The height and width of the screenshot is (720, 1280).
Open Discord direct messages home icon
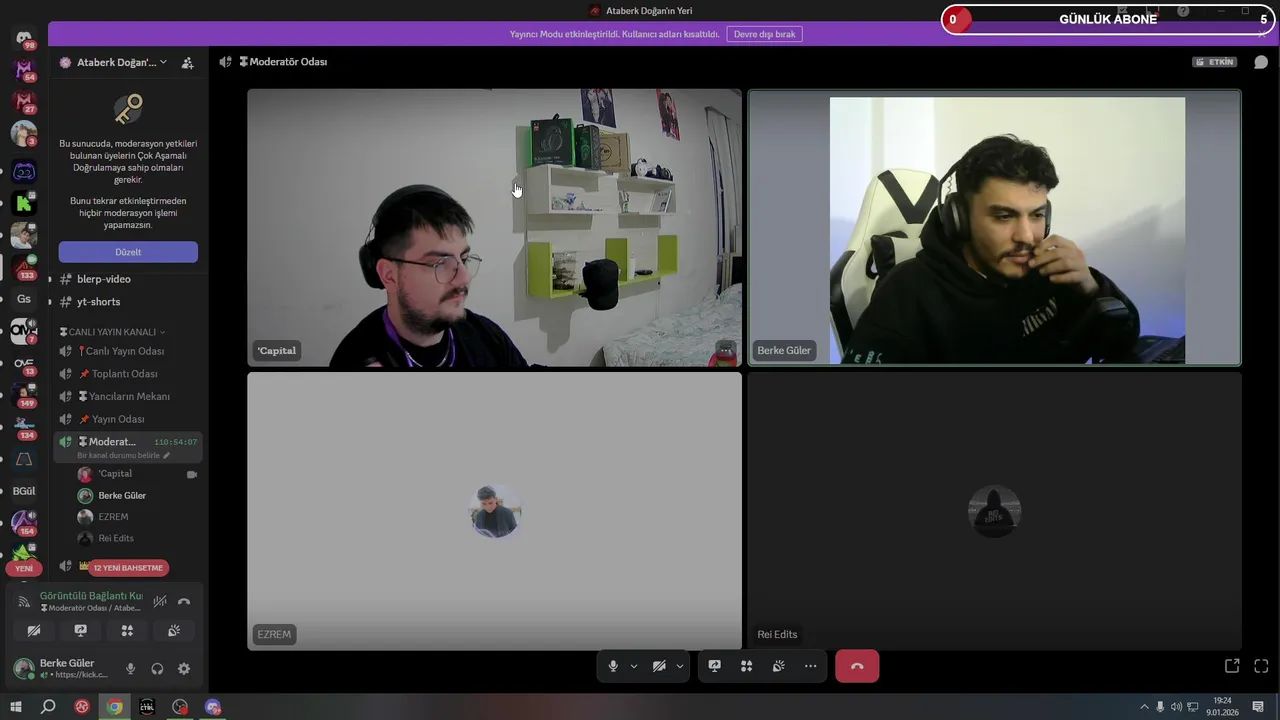[24, 38]
